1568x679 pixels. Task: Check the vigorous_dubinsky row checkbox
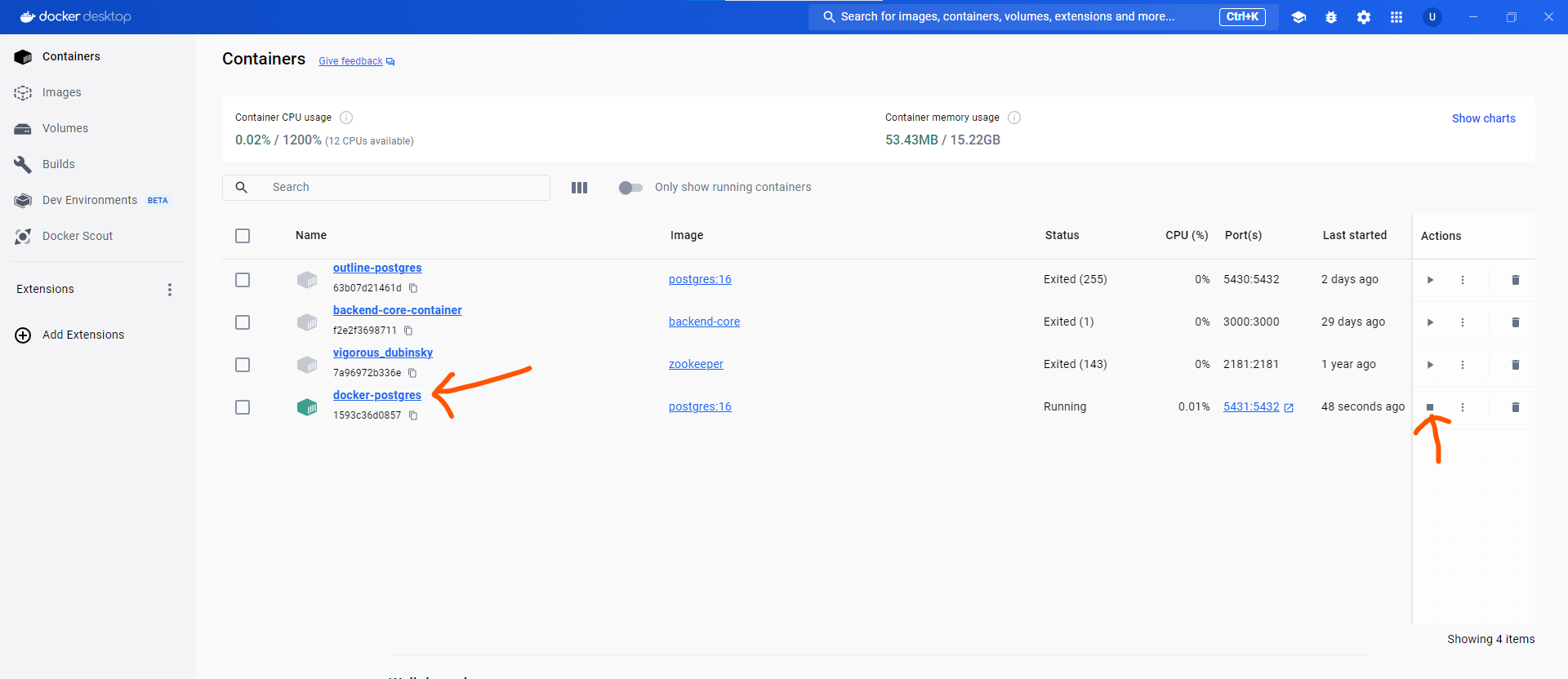click(243, 365)
